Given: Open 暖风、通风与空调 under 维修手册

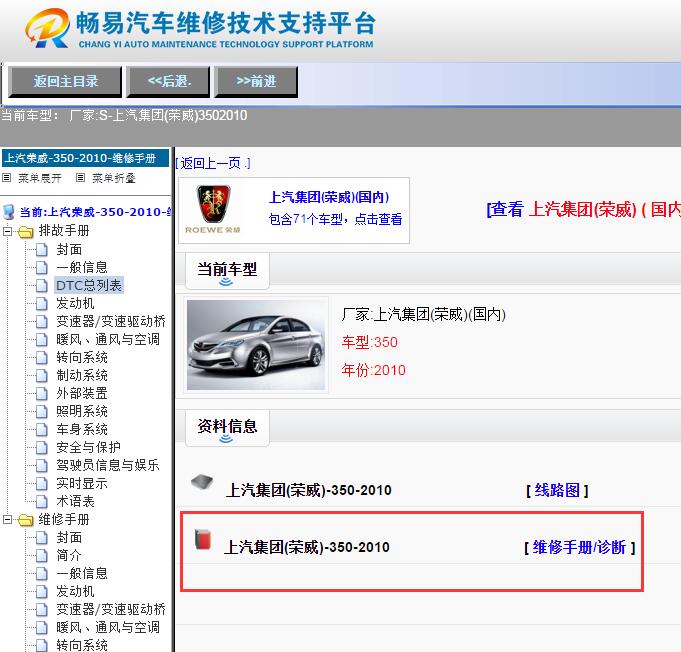Looking at the screenshot, I should [x=108, y=627].
